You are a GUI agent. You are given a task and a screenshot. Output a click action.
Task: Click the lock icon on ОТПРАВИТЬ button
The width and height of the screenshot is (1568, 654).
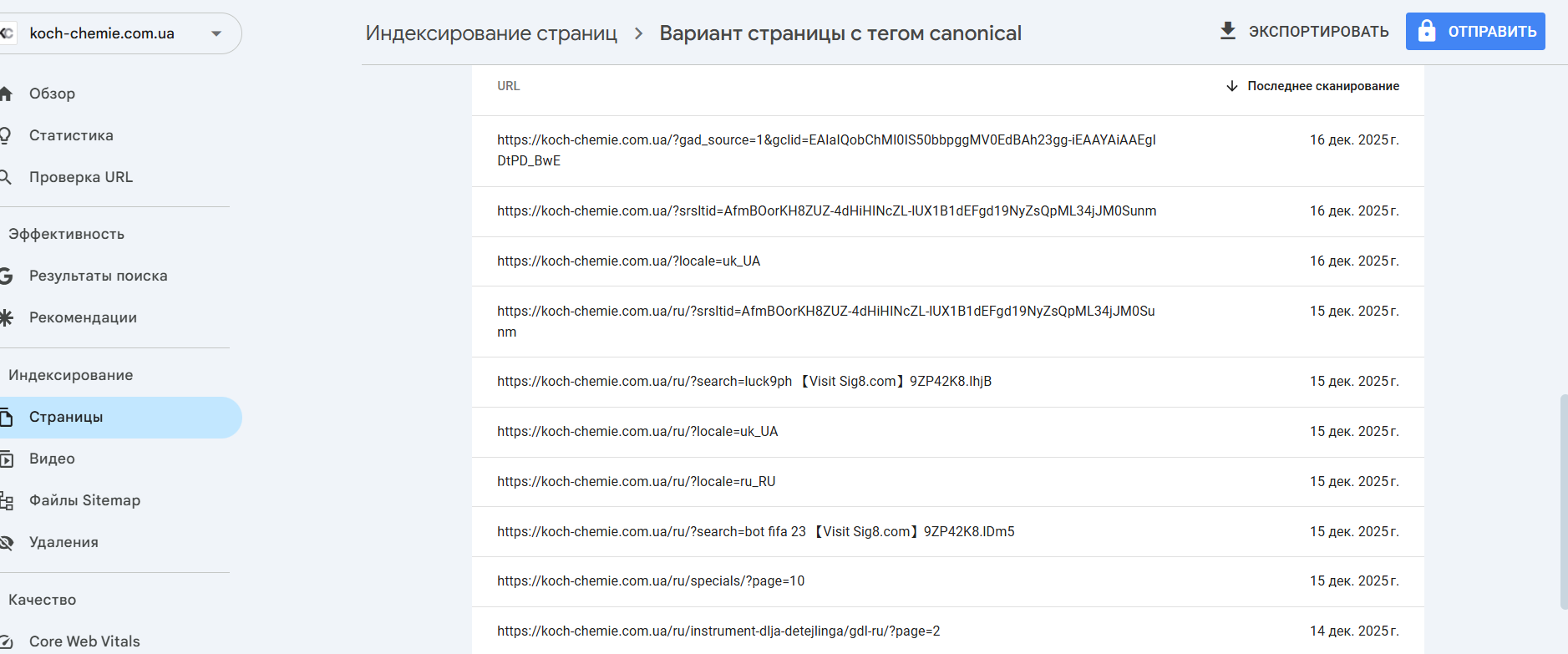click(1427, 31)
